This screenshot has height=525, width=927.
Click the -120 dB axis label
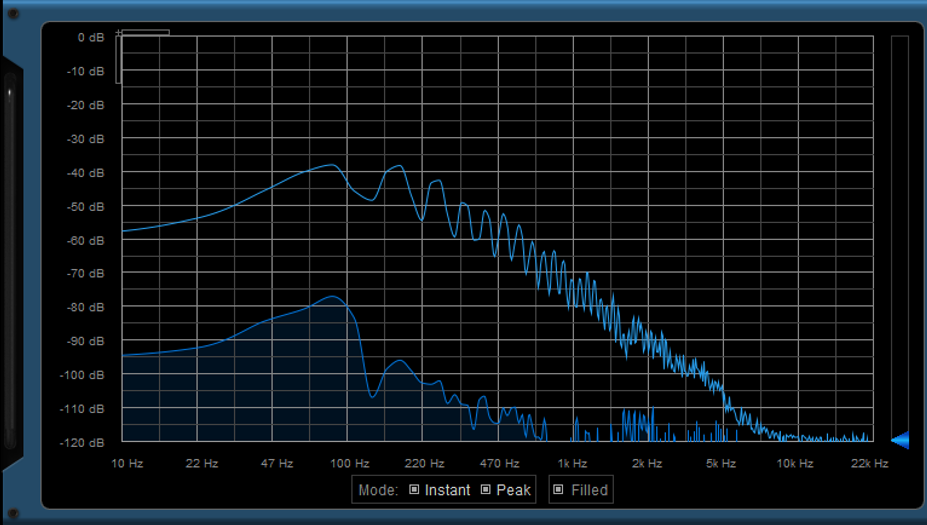tap(82, 442)
